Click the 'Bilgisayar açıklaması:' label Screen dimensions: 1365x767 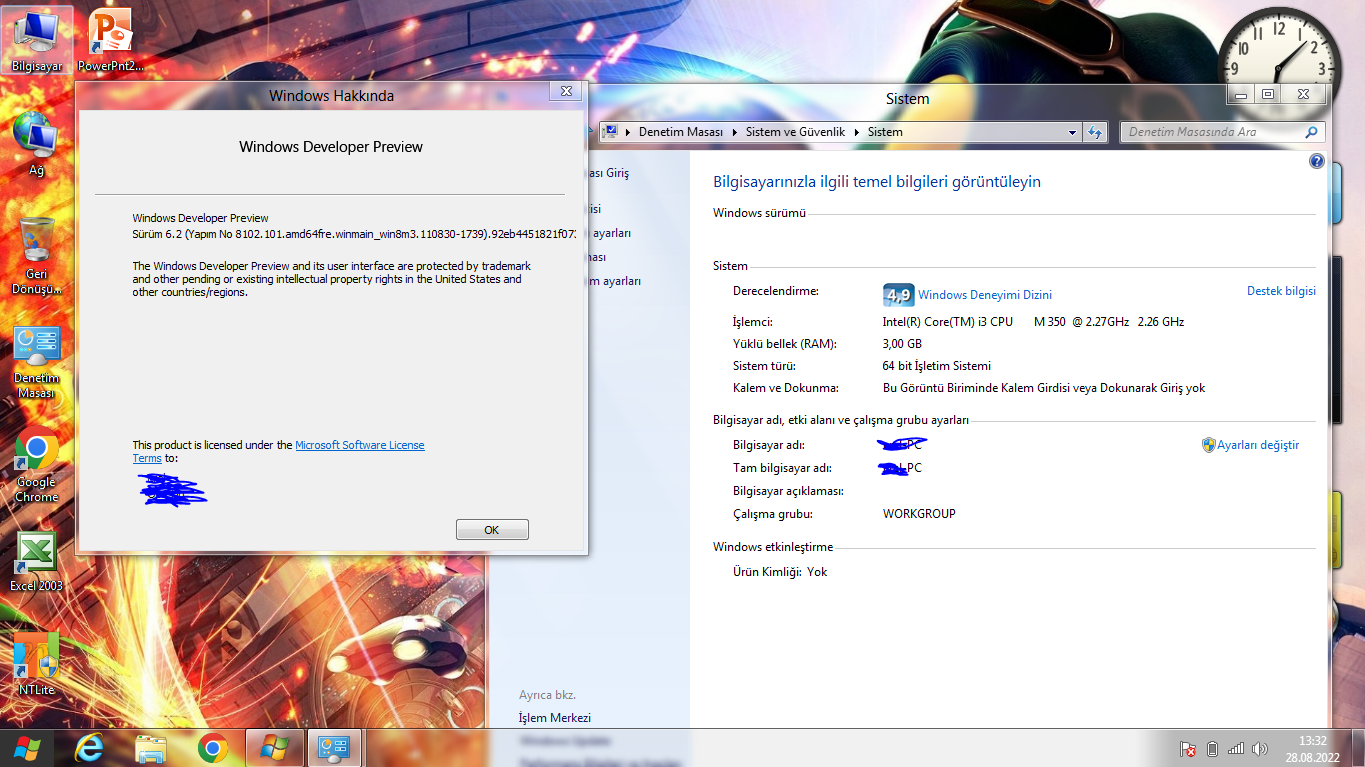789,491
